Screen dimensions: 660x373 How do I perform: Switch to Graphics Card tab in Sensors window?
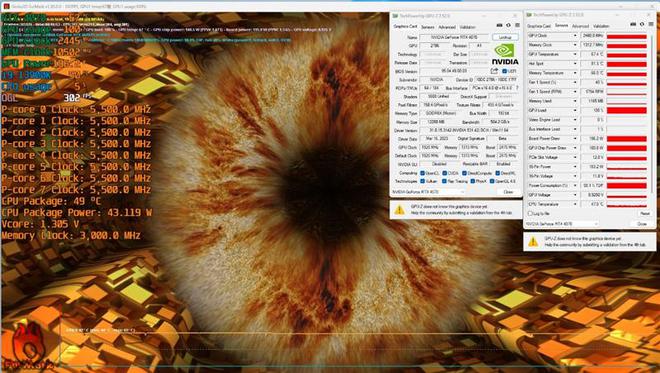coord(539,26)
